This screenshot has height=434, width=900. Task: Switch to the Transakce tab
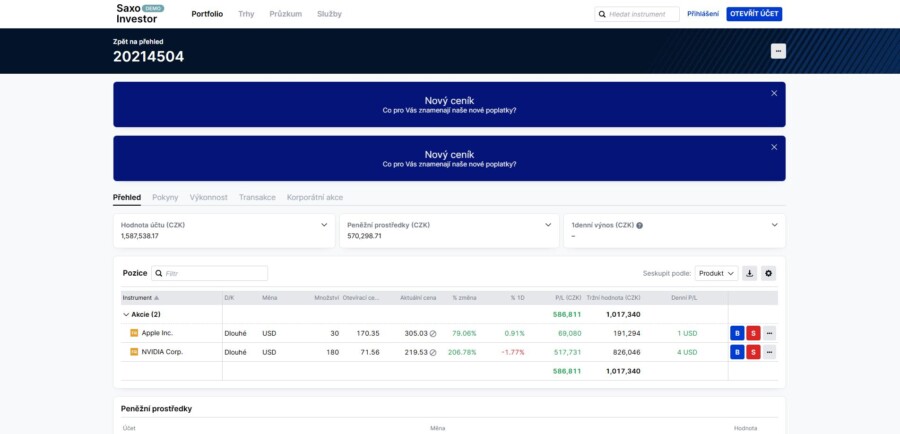click(257, 197)
